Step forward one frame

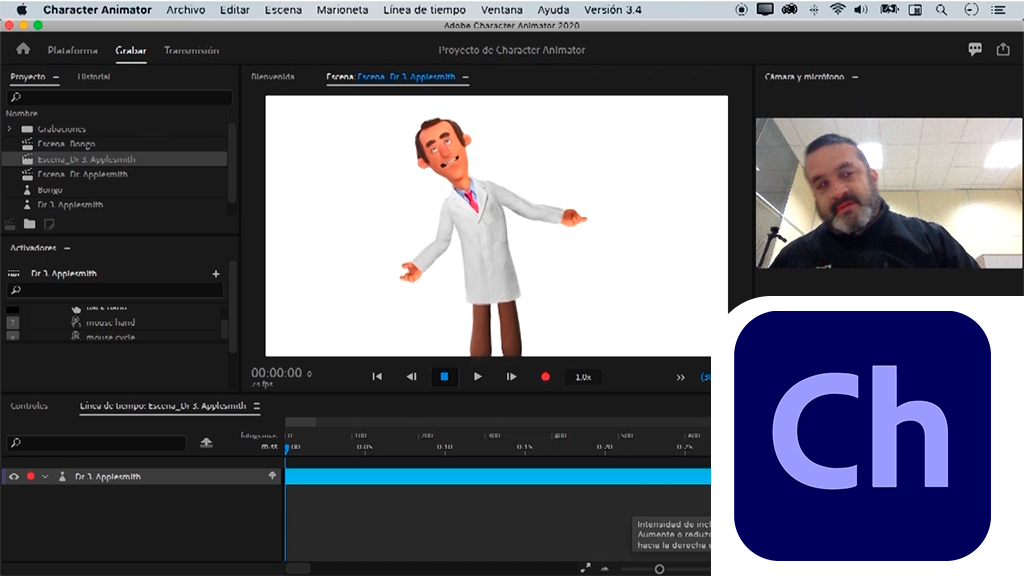tap(511, 377)
